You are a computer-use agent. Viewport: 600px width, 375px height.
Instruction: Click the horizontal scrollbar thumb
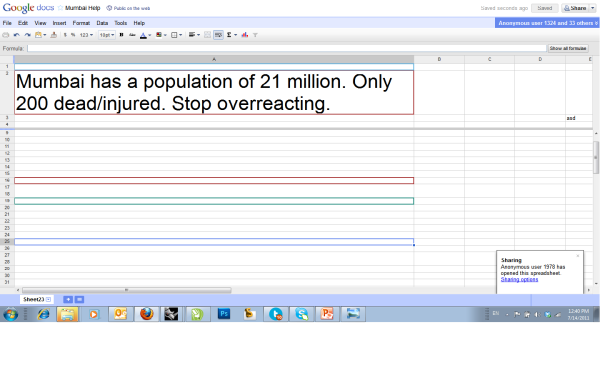point(127,290)
